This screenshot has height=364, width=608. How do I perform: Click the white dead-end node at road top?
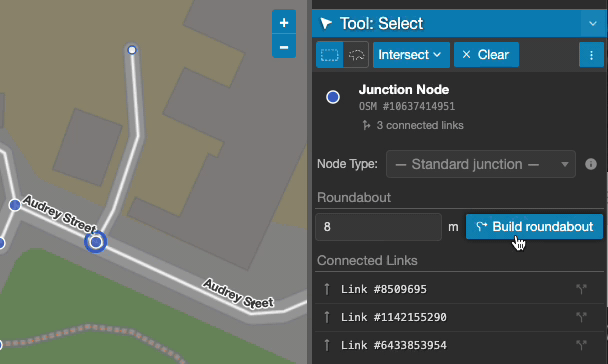(132, 50)
